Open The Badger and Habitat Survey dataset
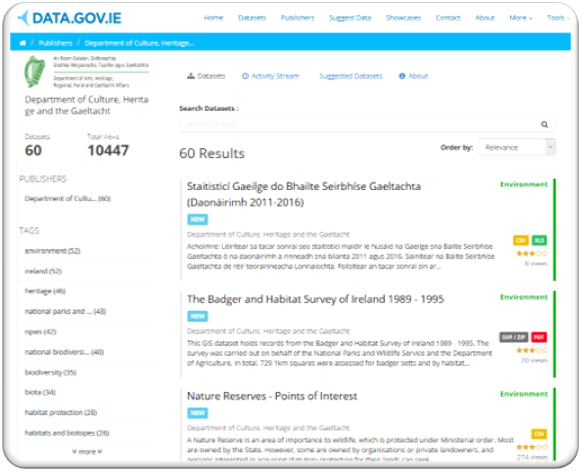 [315, 299]
